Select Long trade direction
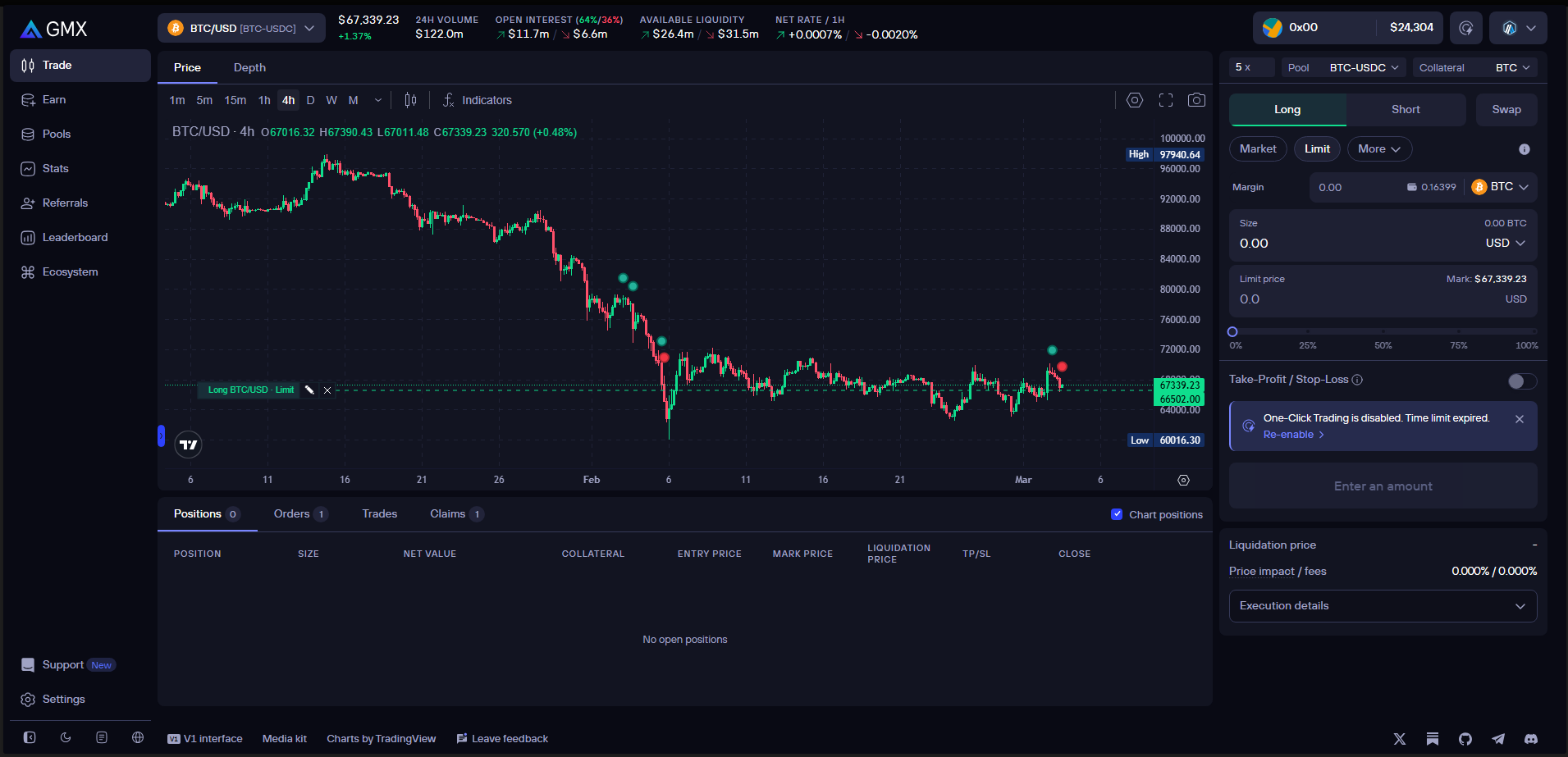The width and height of the screenshot is (1568, 757). pos(1287,110)
